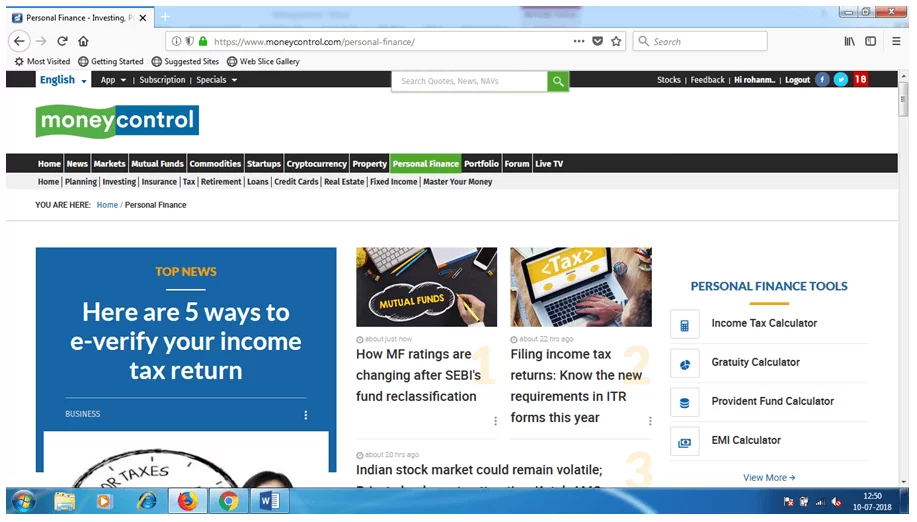Select Retirement in the sub-navigation bar

(221, 182)
